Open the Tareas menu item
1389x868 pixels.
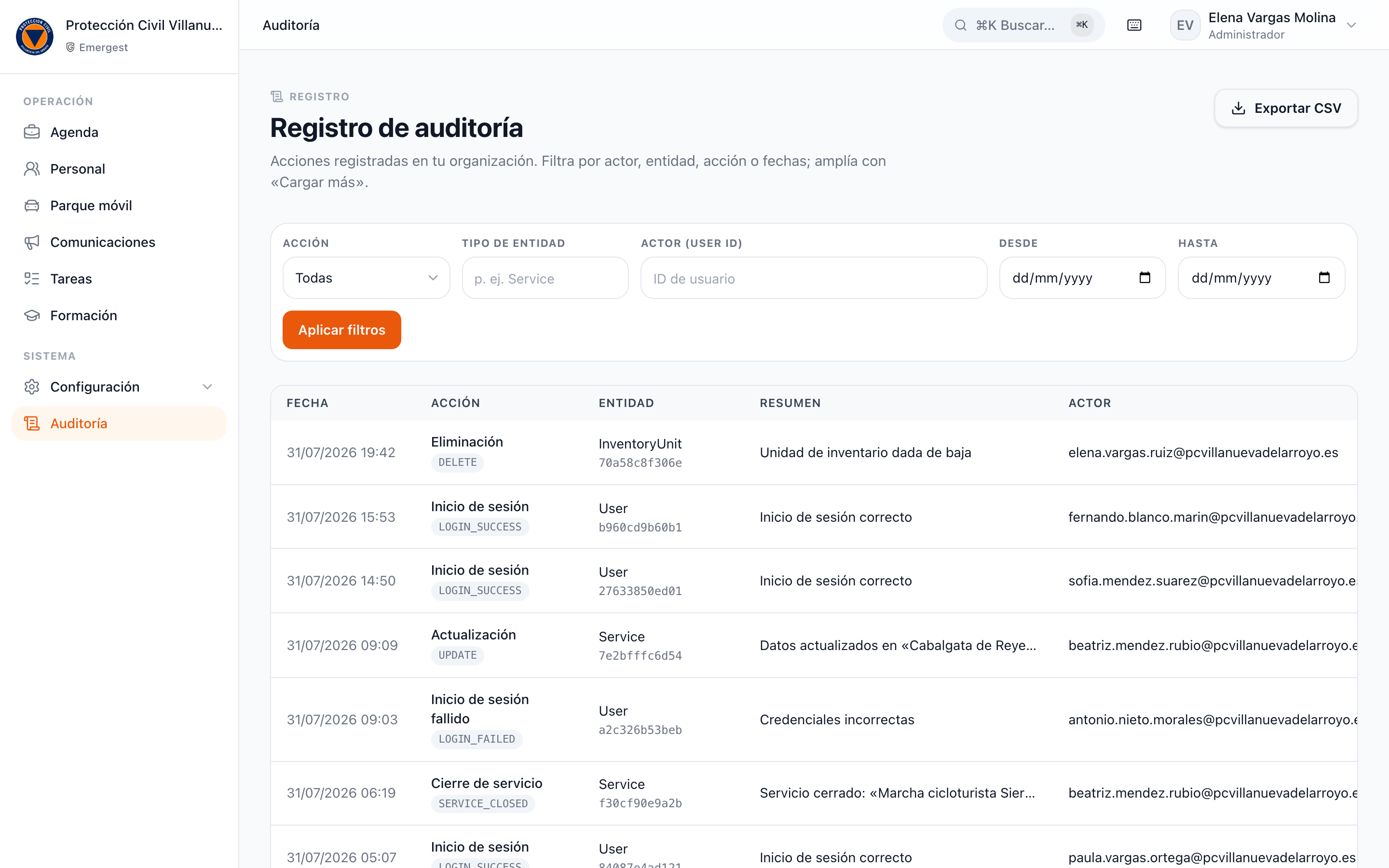click(x=119, y=279)
